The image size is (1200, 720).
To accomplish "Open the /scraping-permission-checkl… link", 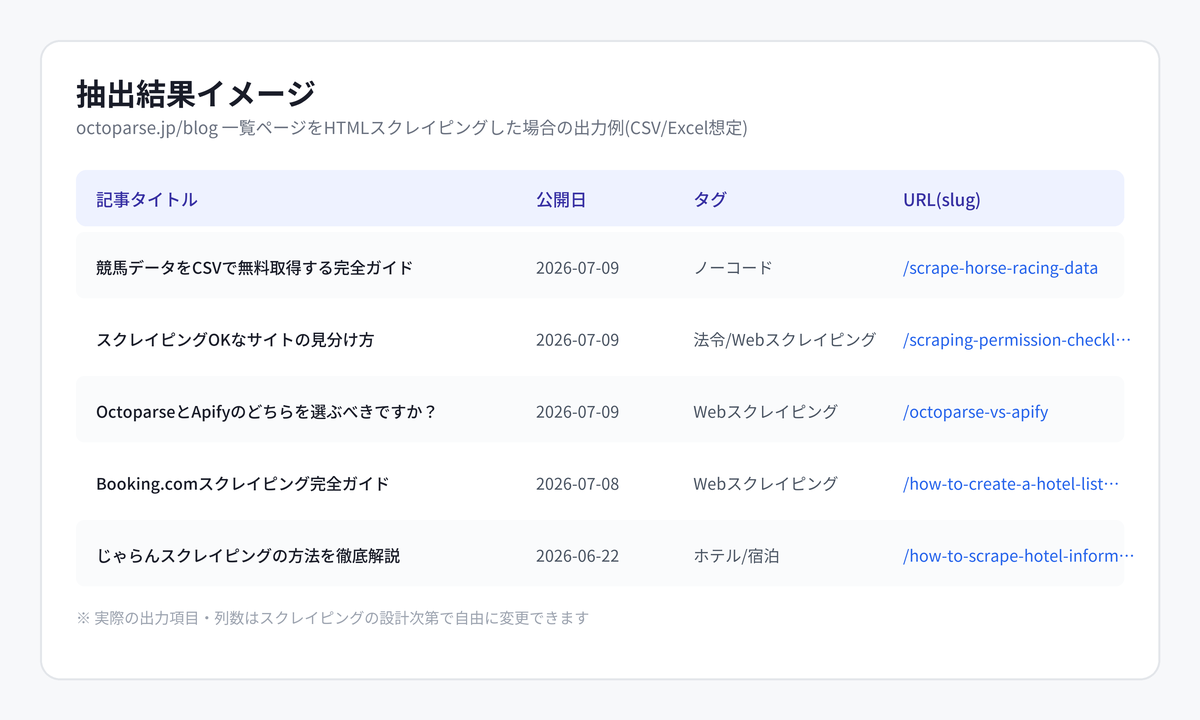I will [x=1016, y=340].
